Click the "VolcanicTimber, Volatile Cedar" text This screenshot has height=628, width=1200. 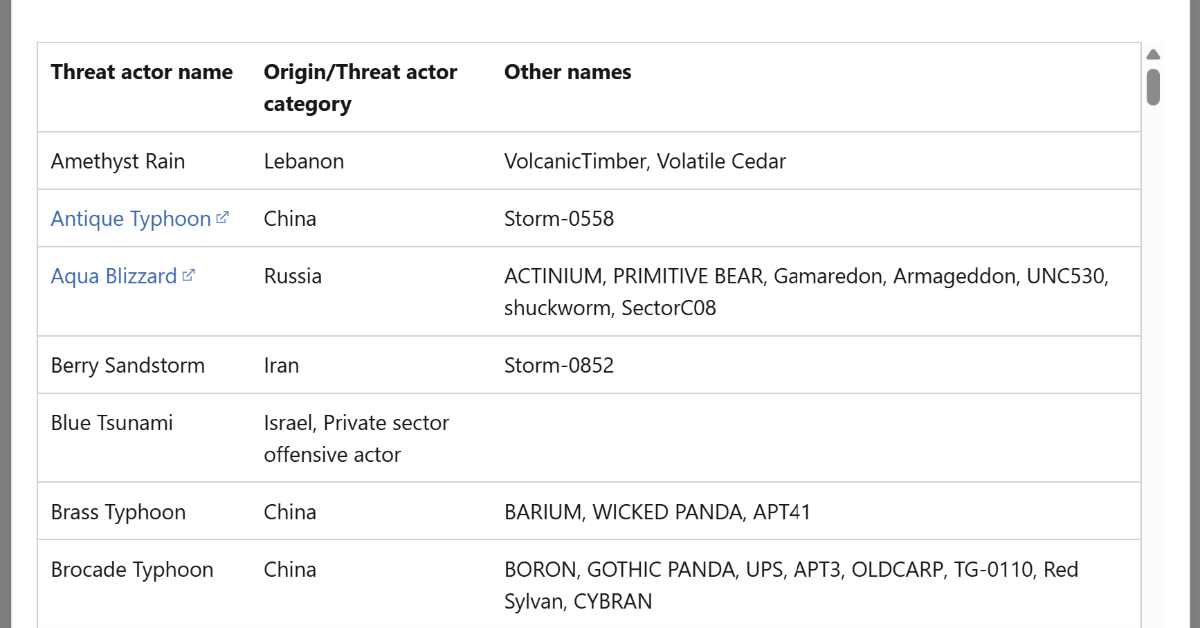pyautogui.click(x=645, y=161)
